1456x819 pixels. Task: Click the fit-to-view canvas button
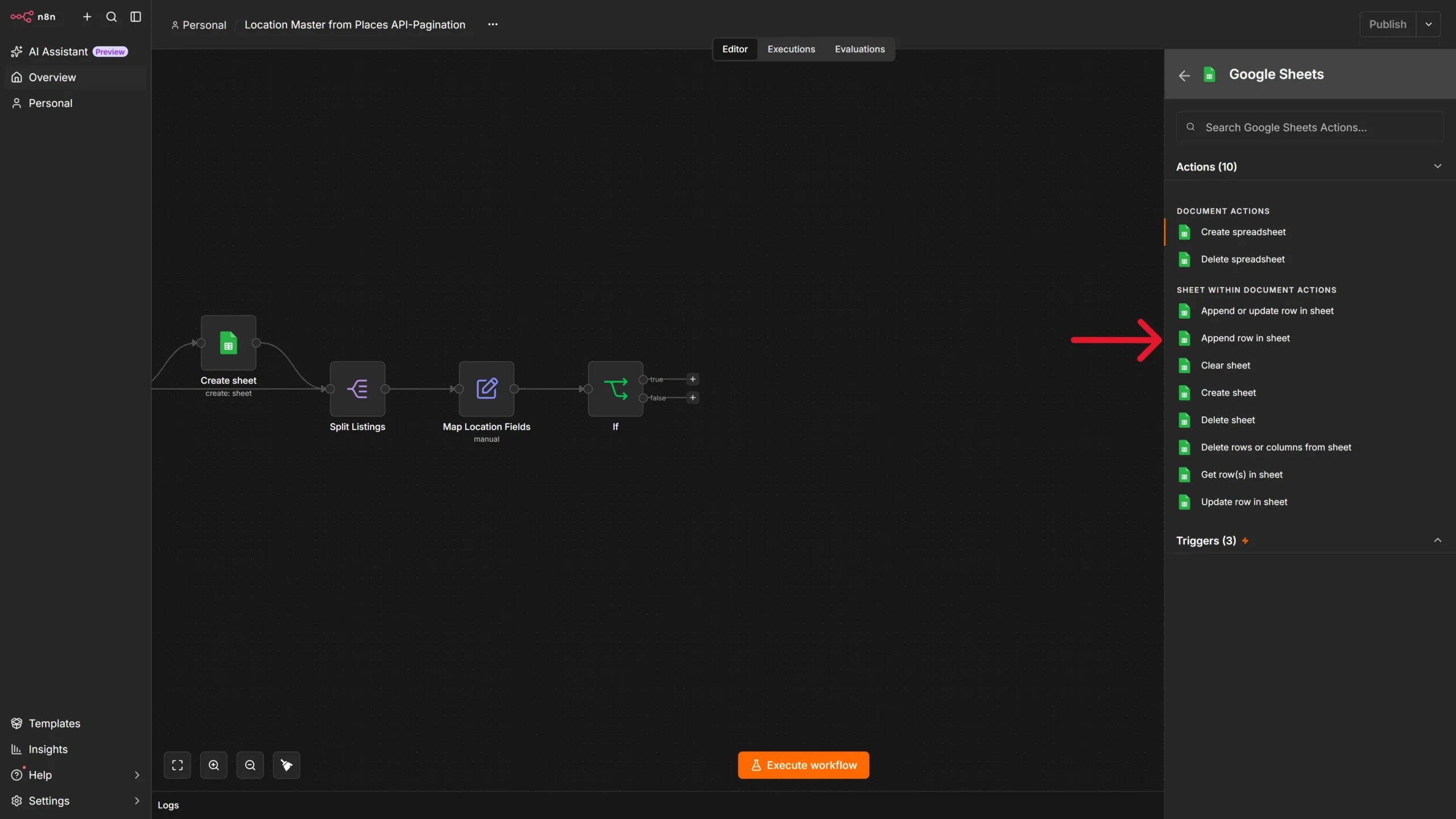coord(177,765)
